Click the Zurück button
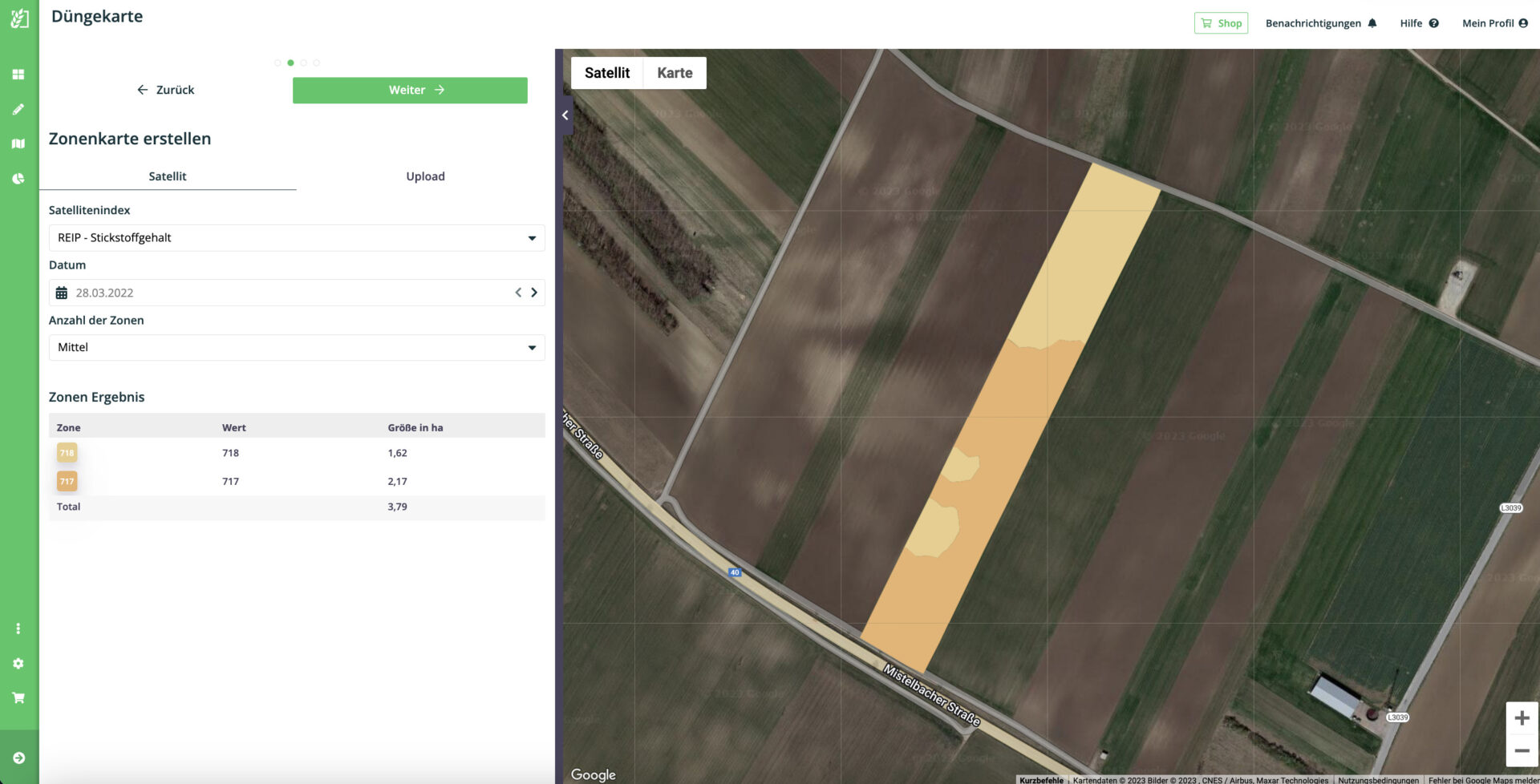 point(166,90)
